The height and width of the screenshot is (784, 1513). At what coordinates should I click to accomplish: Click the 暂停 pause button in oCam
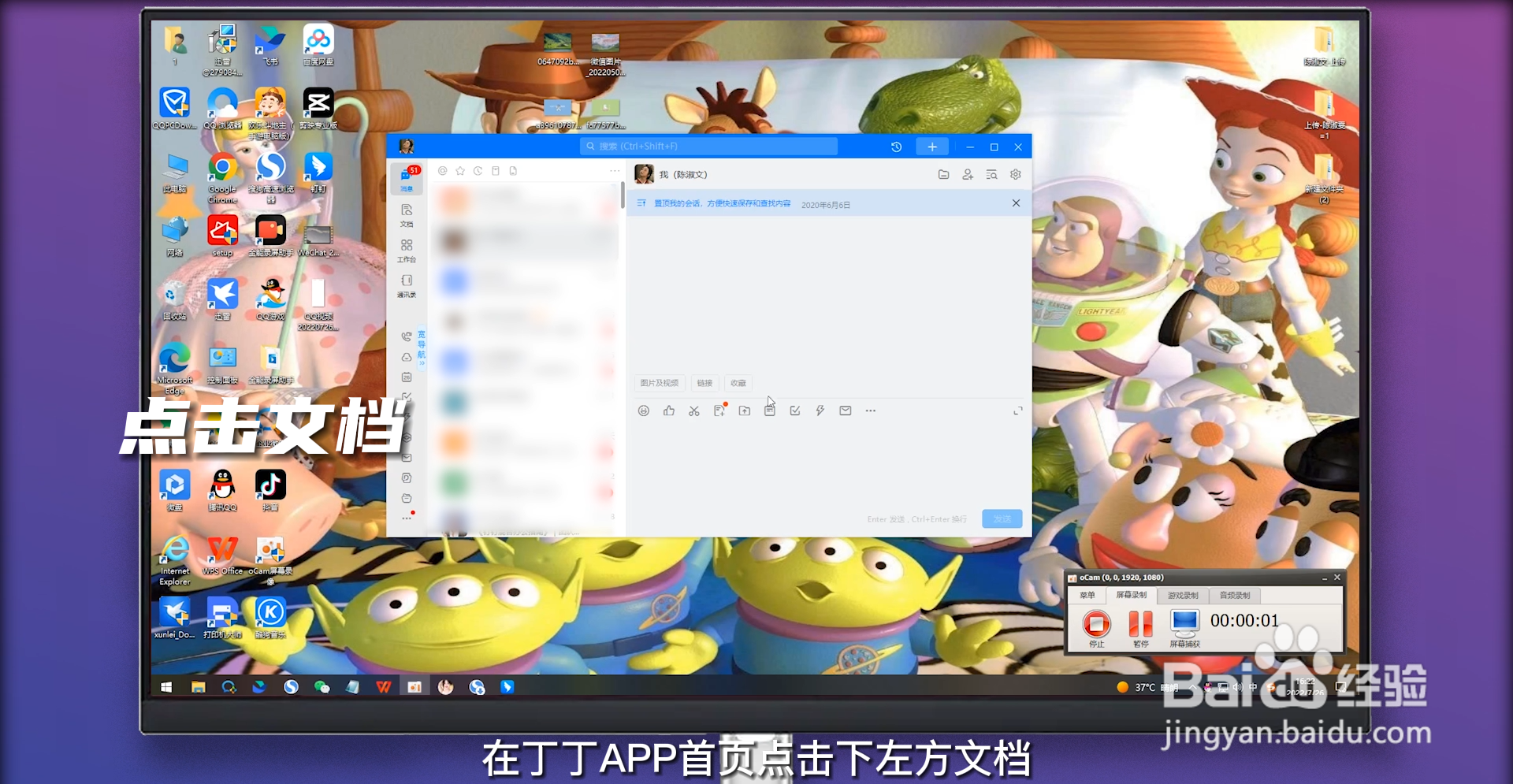(1140, 629)
